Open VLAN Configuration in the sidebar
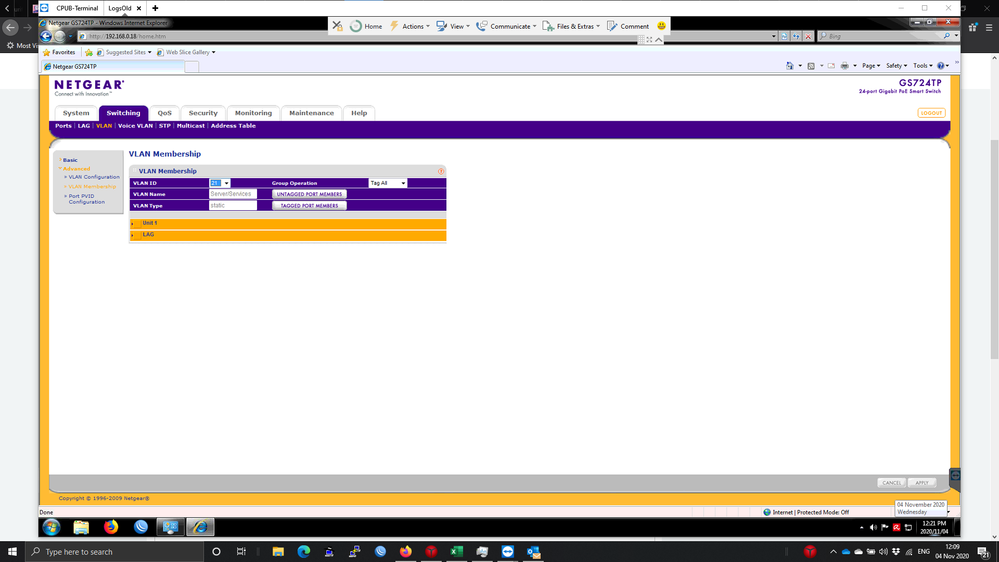 pos(94,177)
